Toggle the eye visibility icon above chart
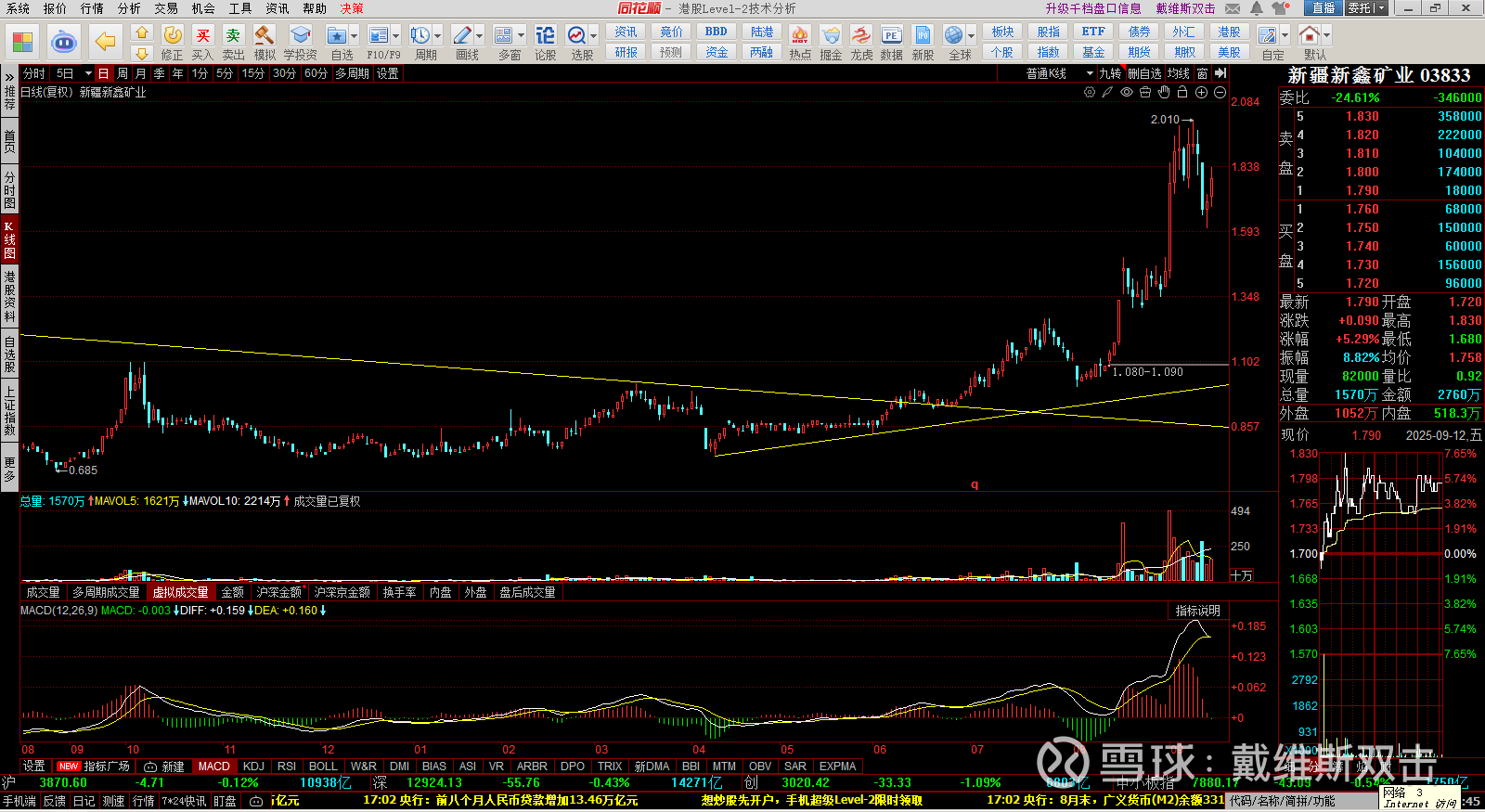Image resolution: width=1485 pixels, height=812 pixels. click(1127, 92)
